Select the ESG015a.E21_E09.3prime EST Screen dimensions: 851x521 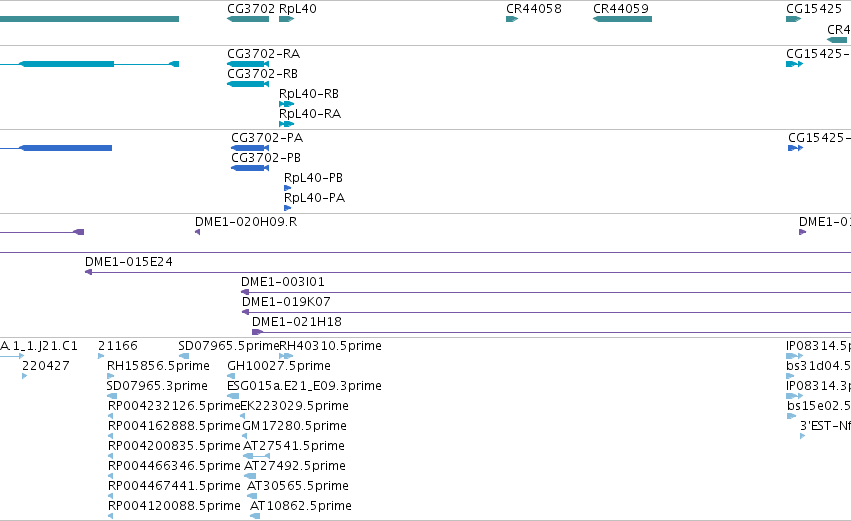pos(233,397)
